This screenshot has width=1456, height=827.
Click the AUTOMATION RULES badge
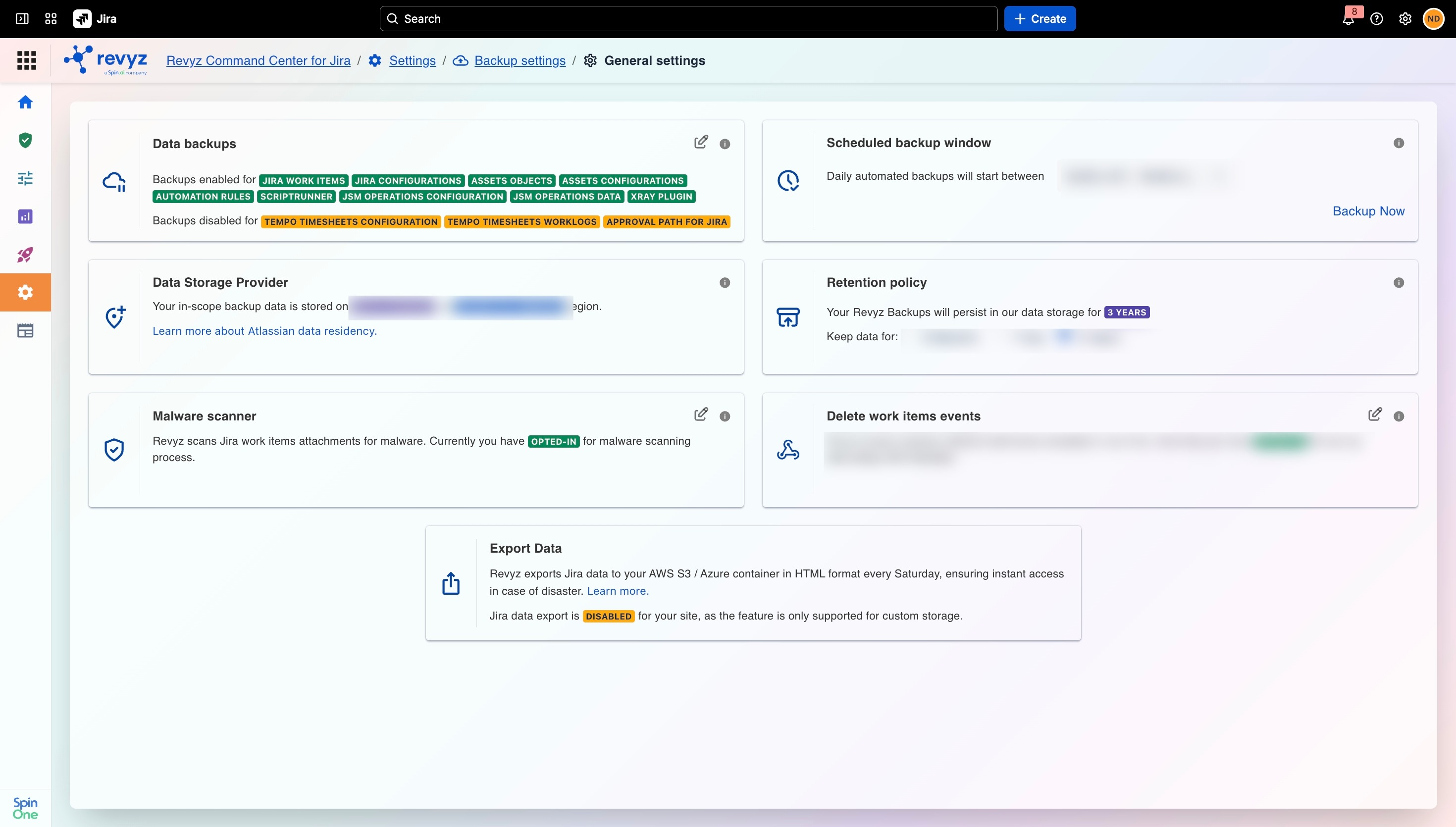203,197
